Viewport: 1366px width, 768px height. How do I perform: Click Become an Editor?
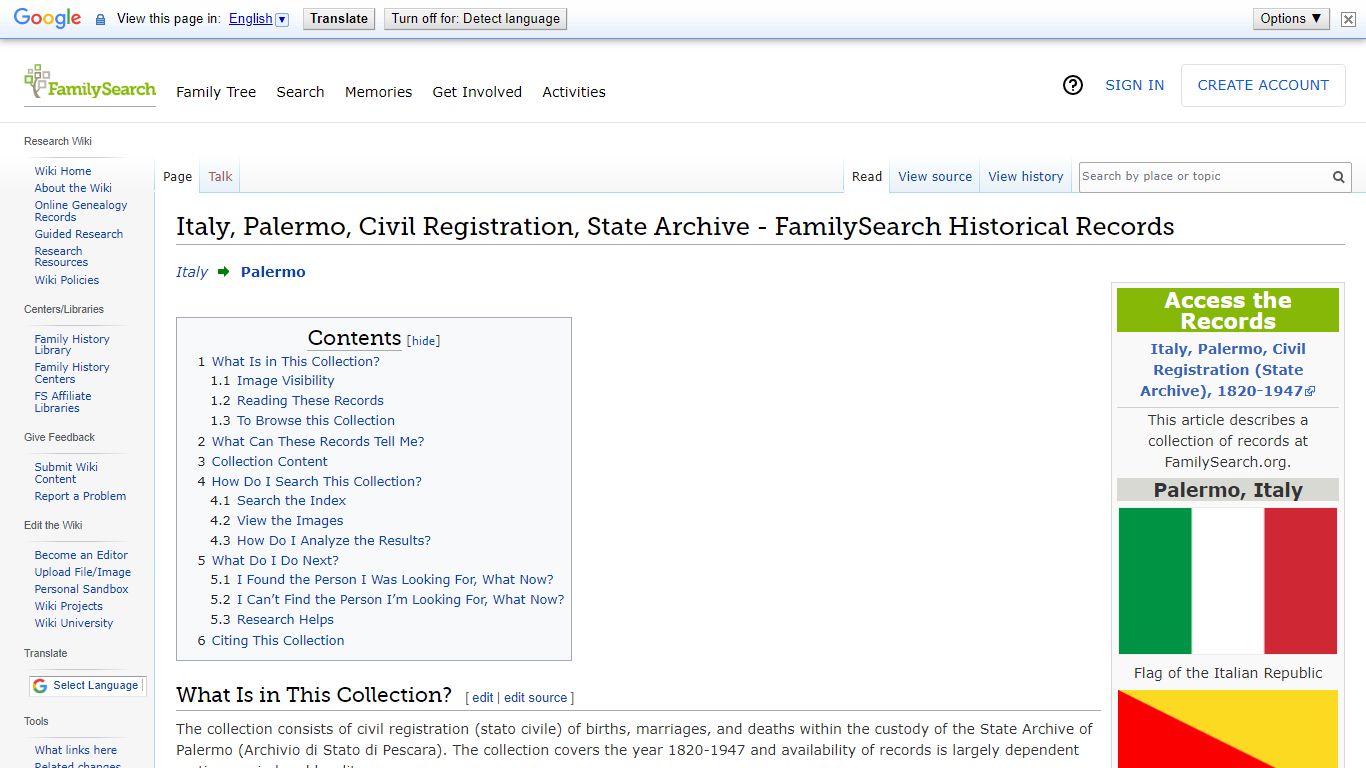point(81,555)
